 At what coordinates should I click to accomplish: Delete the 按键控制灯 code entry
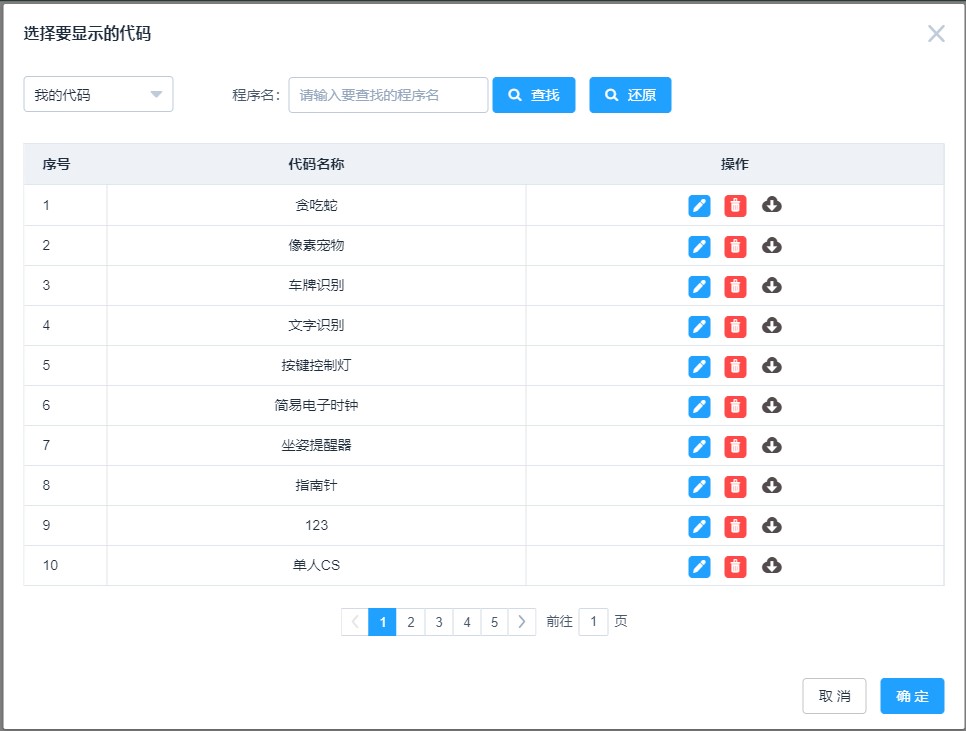click(735, 366)
